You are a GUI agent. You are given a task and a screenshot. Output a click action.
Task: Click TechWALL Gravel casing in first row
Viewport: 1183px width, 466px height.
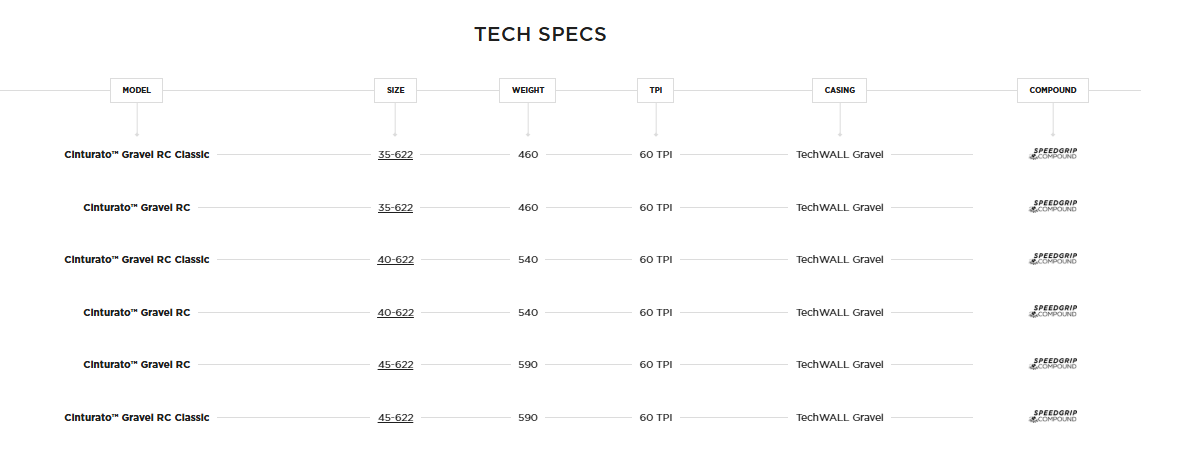coord(839,155)
